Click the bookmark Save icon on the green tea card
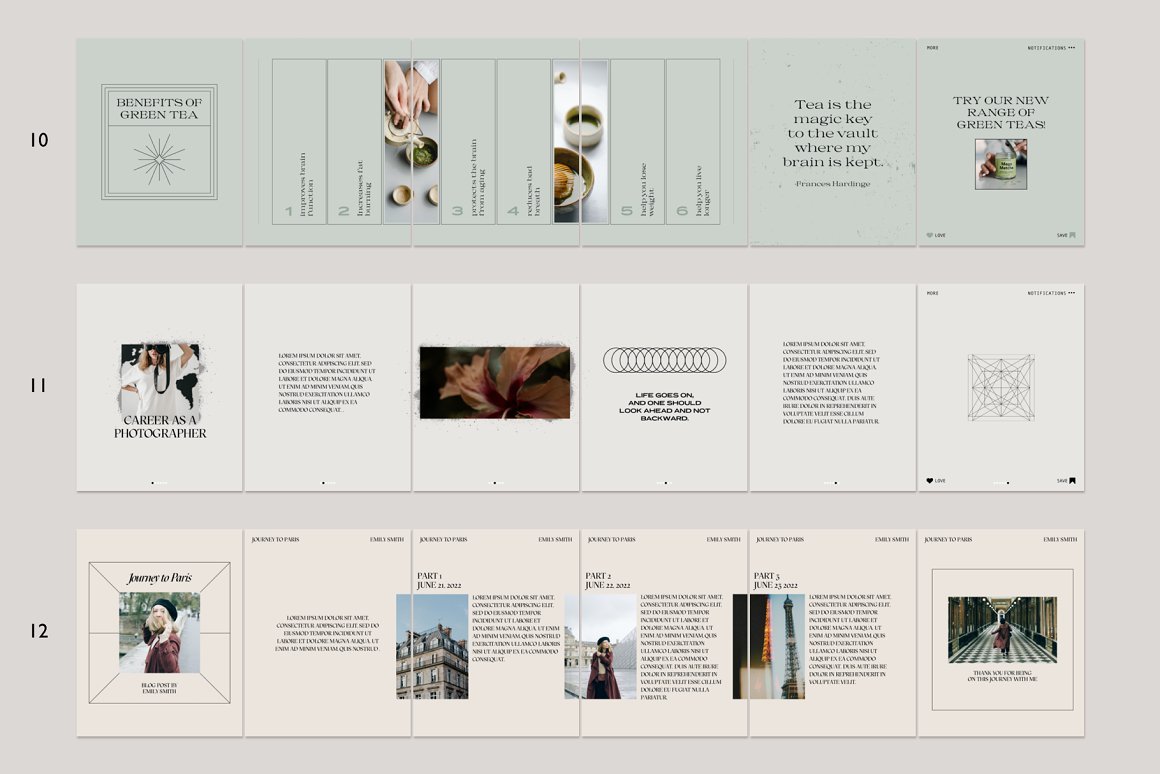1160x774 pixels. (x=1072, y=234)
